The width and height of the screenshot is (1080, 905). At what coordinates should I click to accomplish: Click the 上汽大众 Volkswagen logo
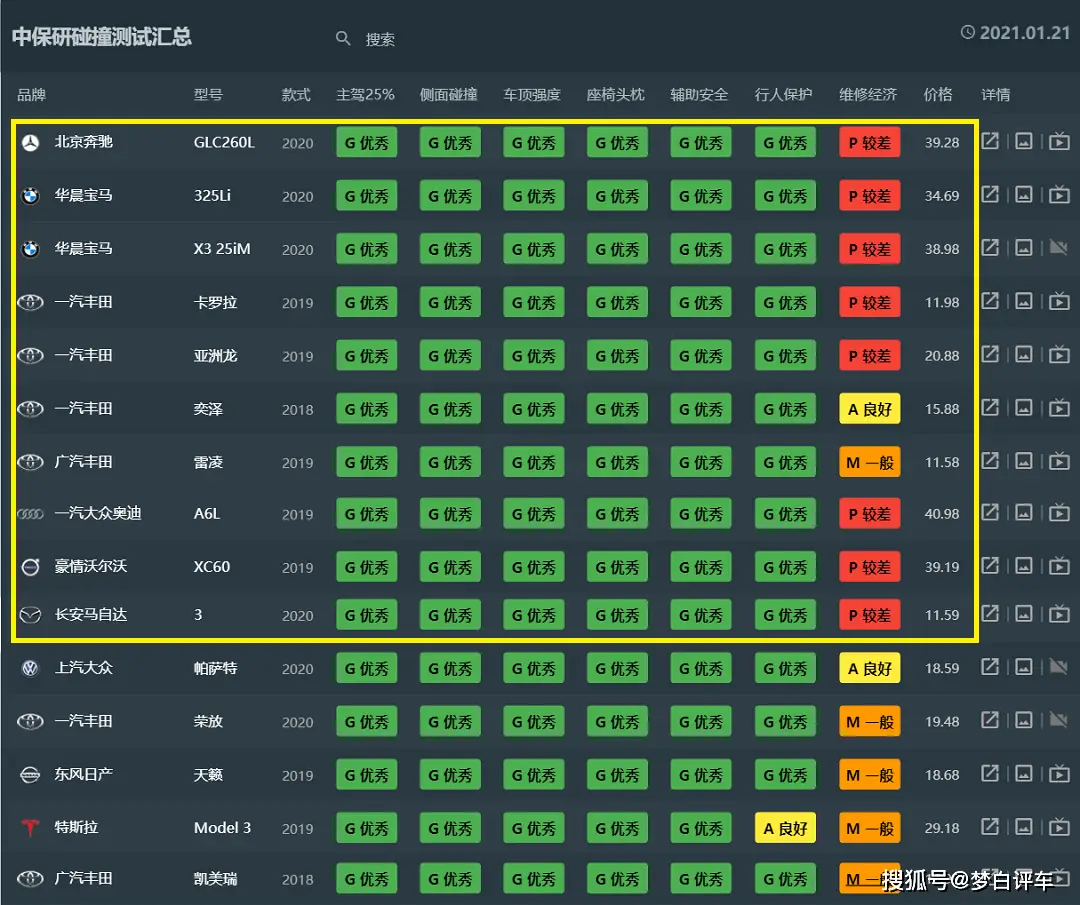pyautogui.click(x=30, y=668)
